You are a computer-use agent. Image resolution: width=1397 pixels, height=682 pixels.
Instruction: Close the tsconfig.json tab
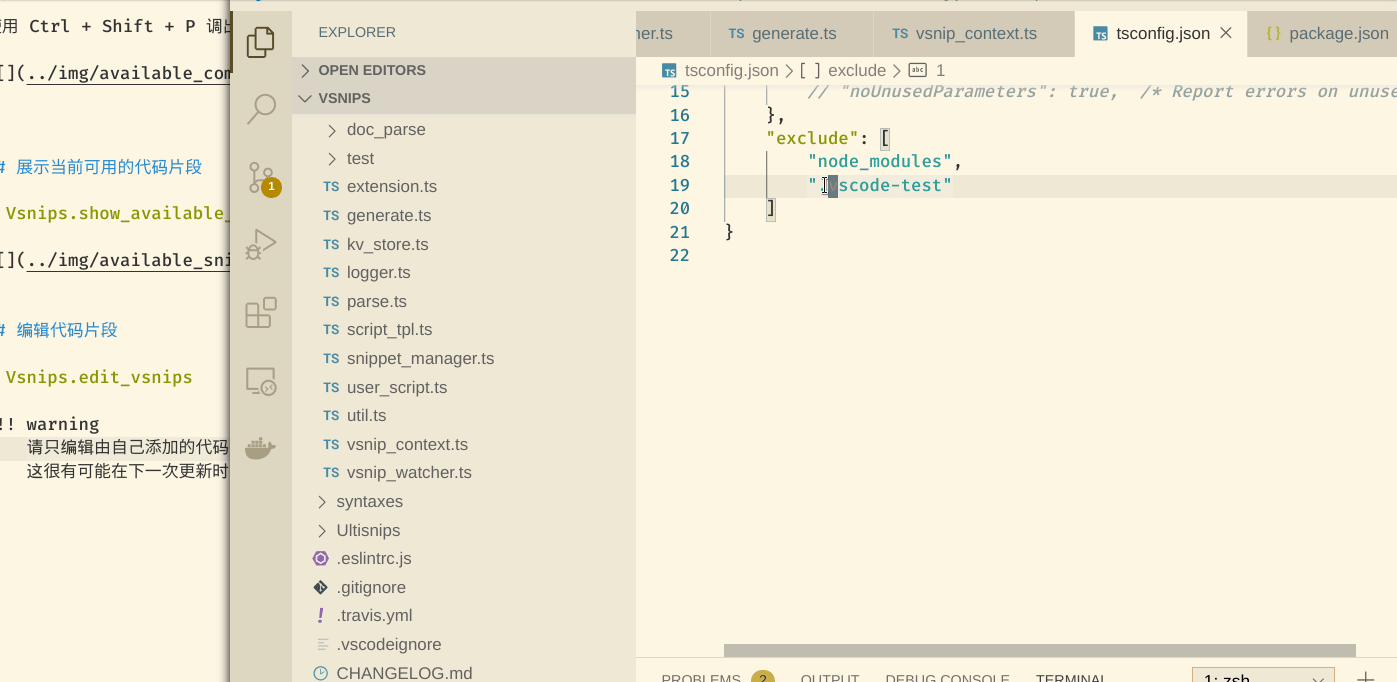(x=1226, y=34)
